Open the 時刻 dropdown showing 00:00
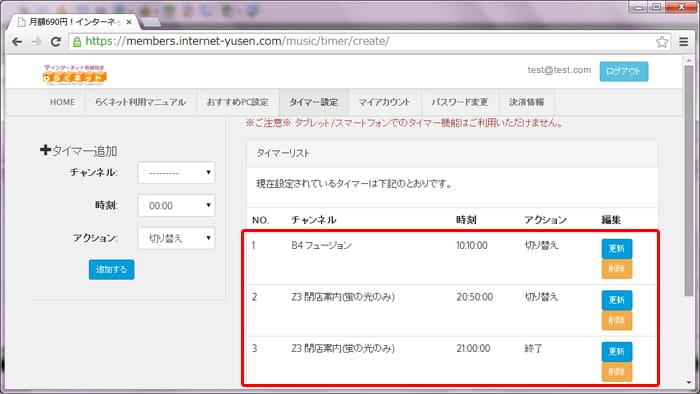The width and height of the screenshot is (700, 394). click(176, 205)
